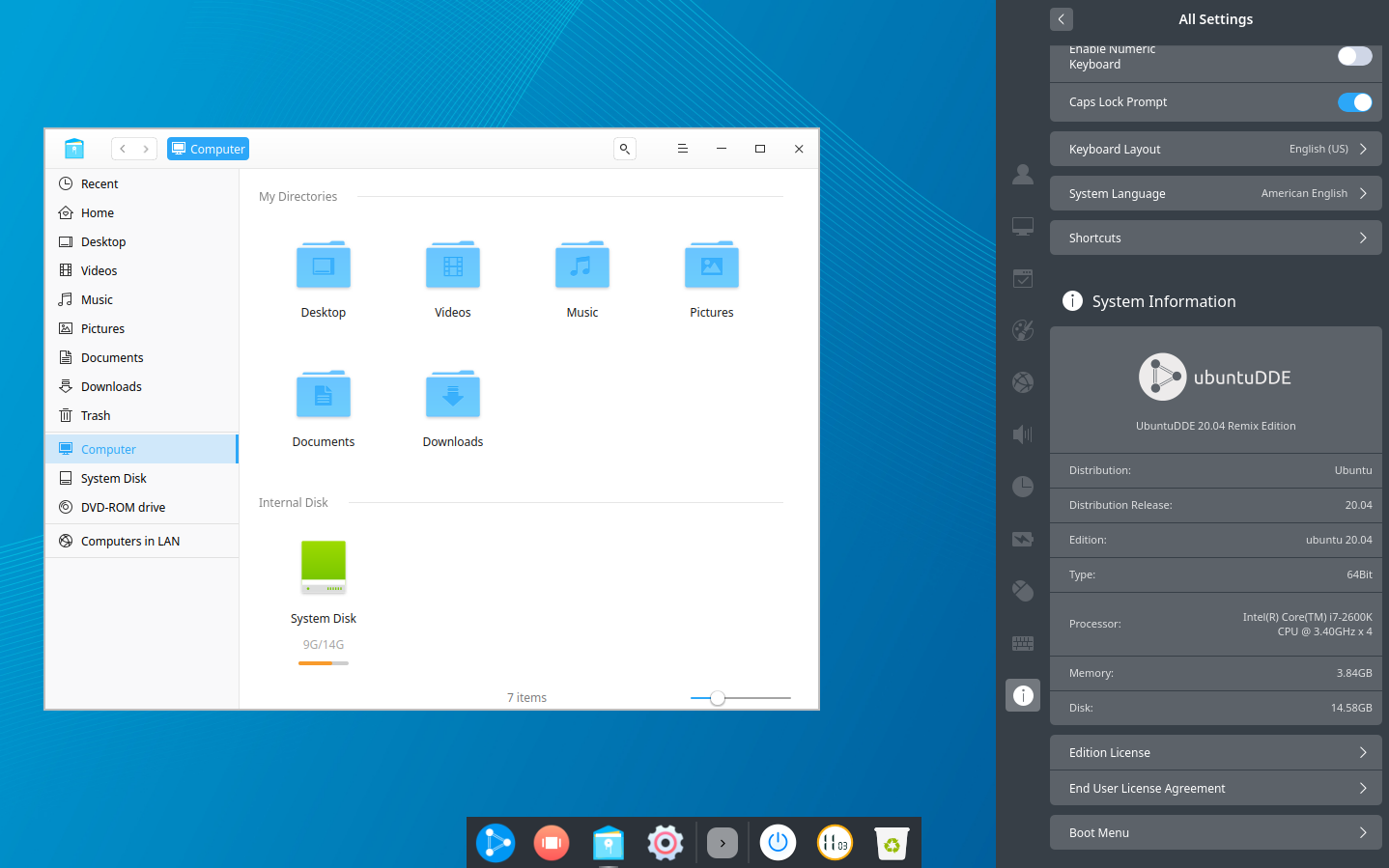Enable the Numeric Keyboard switch

click(1354, 56)
